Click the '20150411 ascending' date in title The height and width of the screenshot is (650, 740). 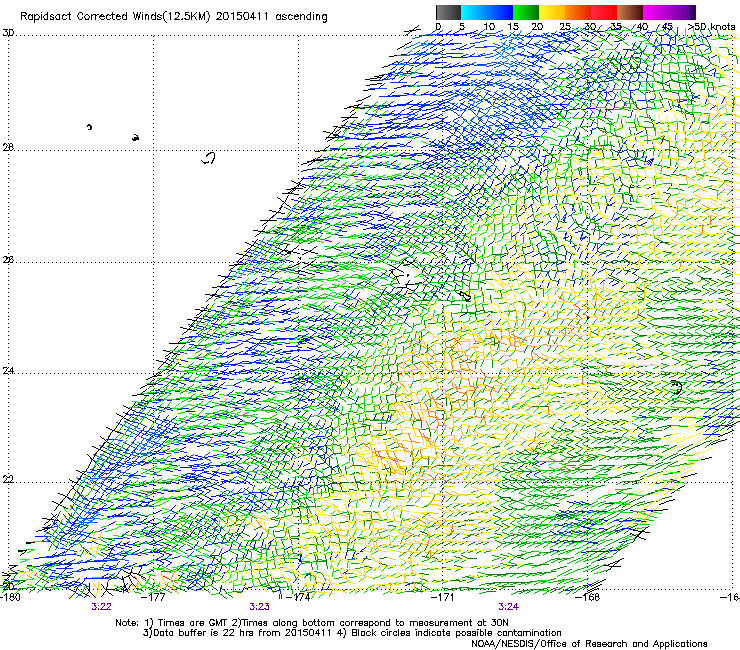(x=271, y=17)
